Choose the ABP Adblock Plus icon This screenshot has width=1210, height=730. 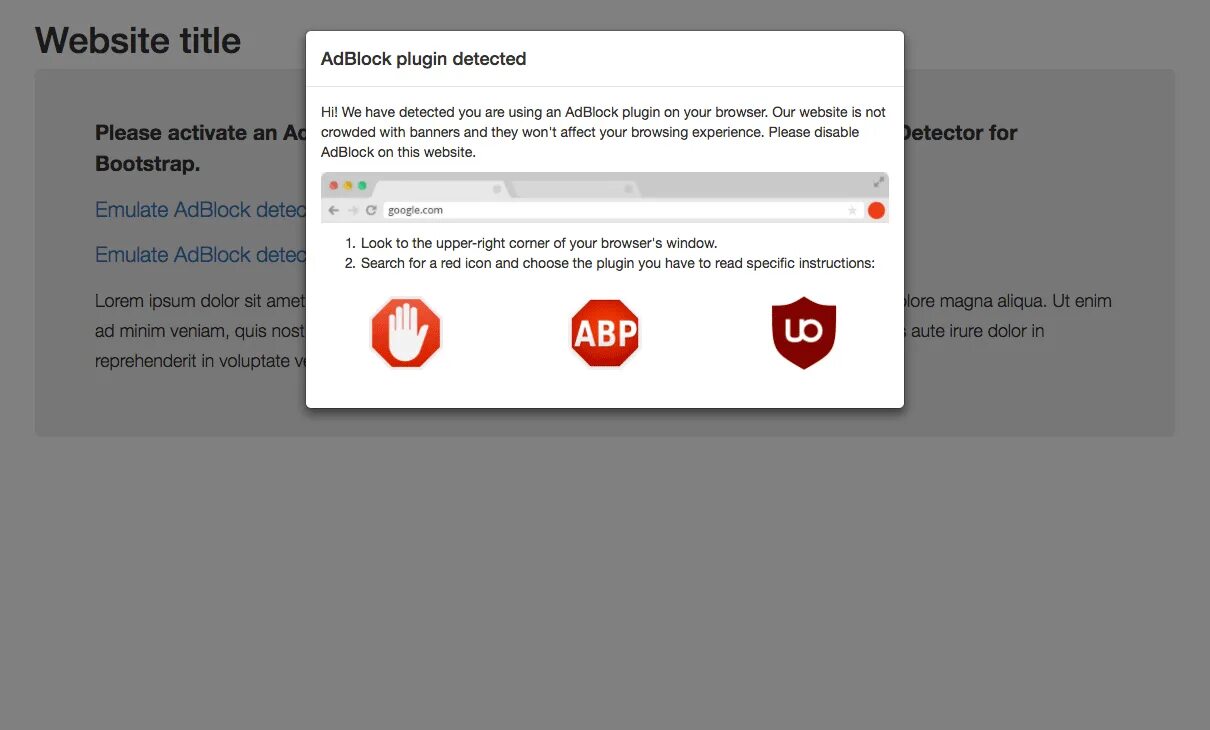(605, 333)
